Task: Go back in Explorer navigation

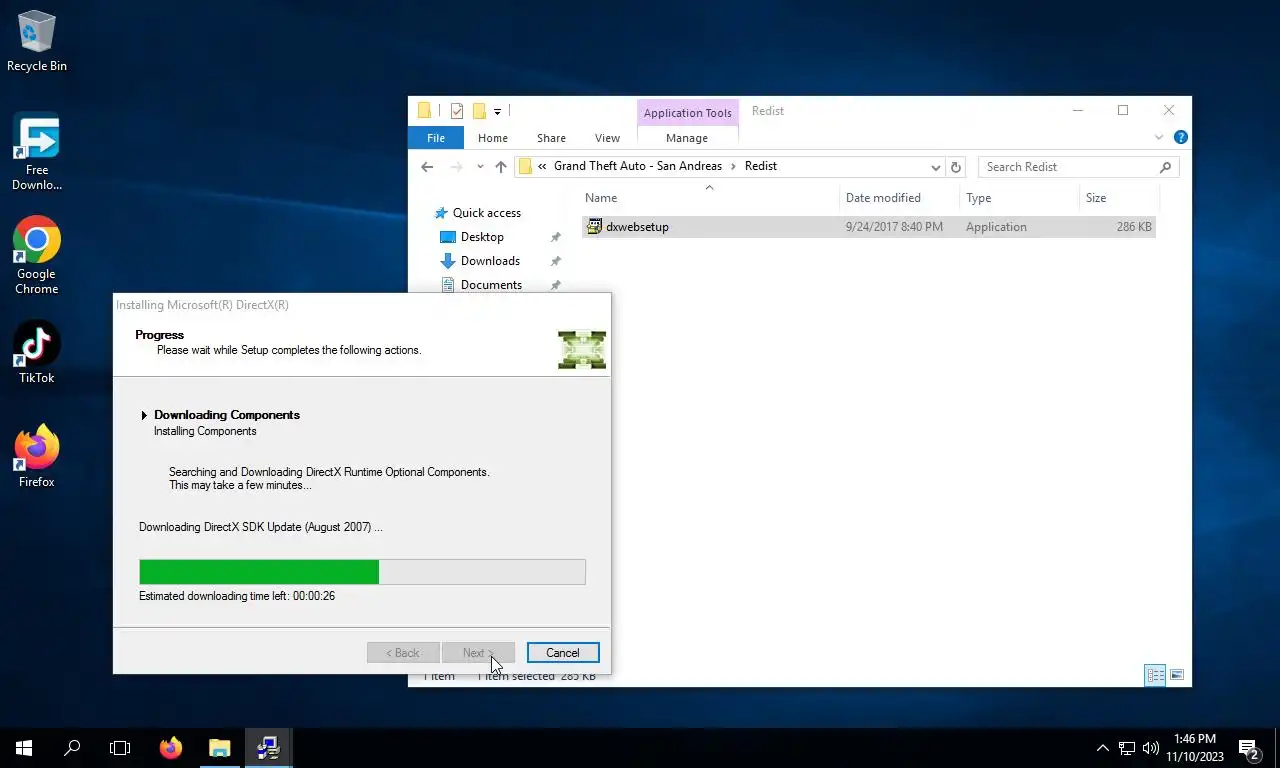Action: [x=427, y=167]
